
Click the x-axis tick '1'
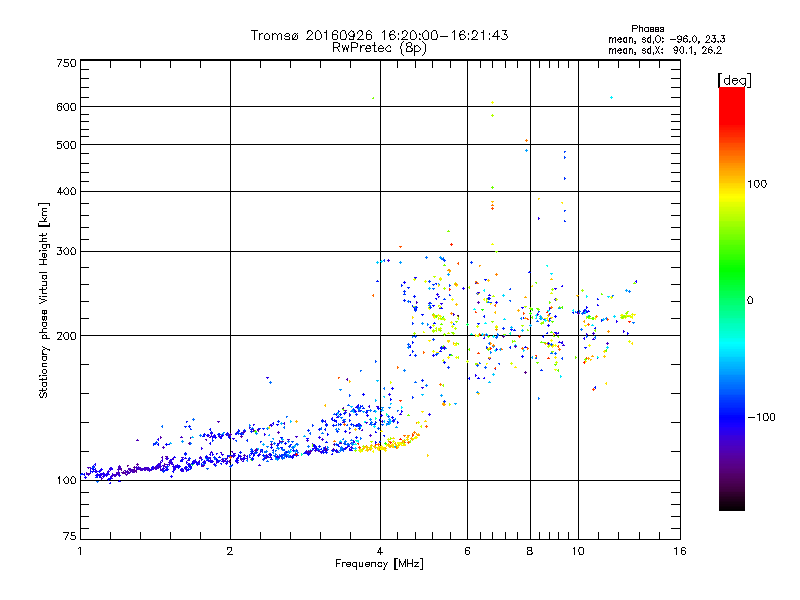80,551
